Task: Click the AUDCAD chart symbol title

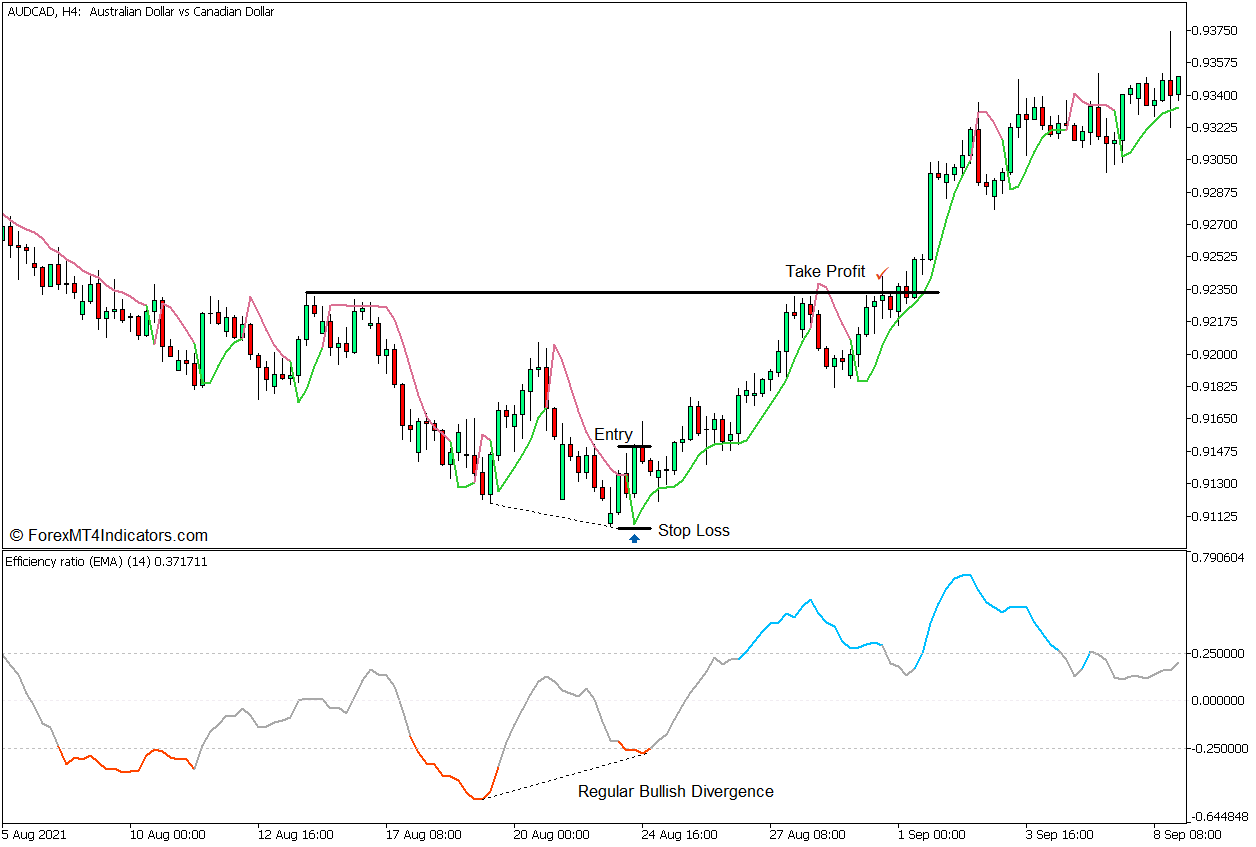Action: point(31,14)
